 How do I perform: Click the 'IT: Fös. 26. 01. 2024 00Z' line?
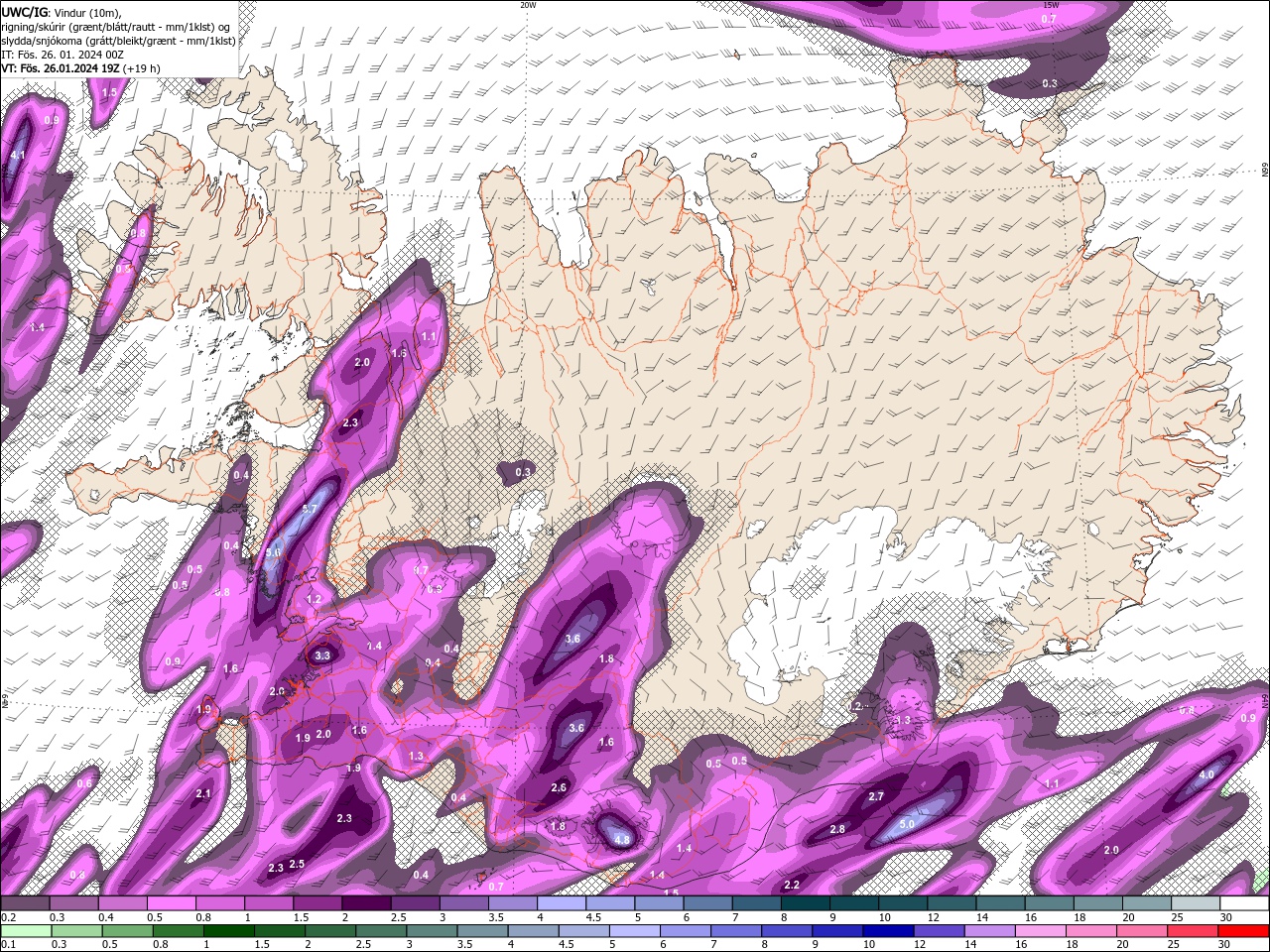point(63,55)
